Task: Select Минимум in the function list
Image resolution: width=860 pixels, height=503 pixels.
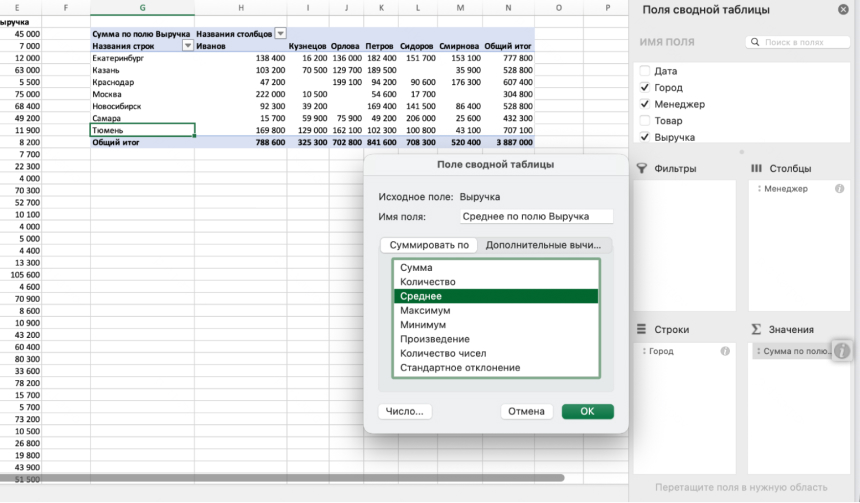Action: 496,325
